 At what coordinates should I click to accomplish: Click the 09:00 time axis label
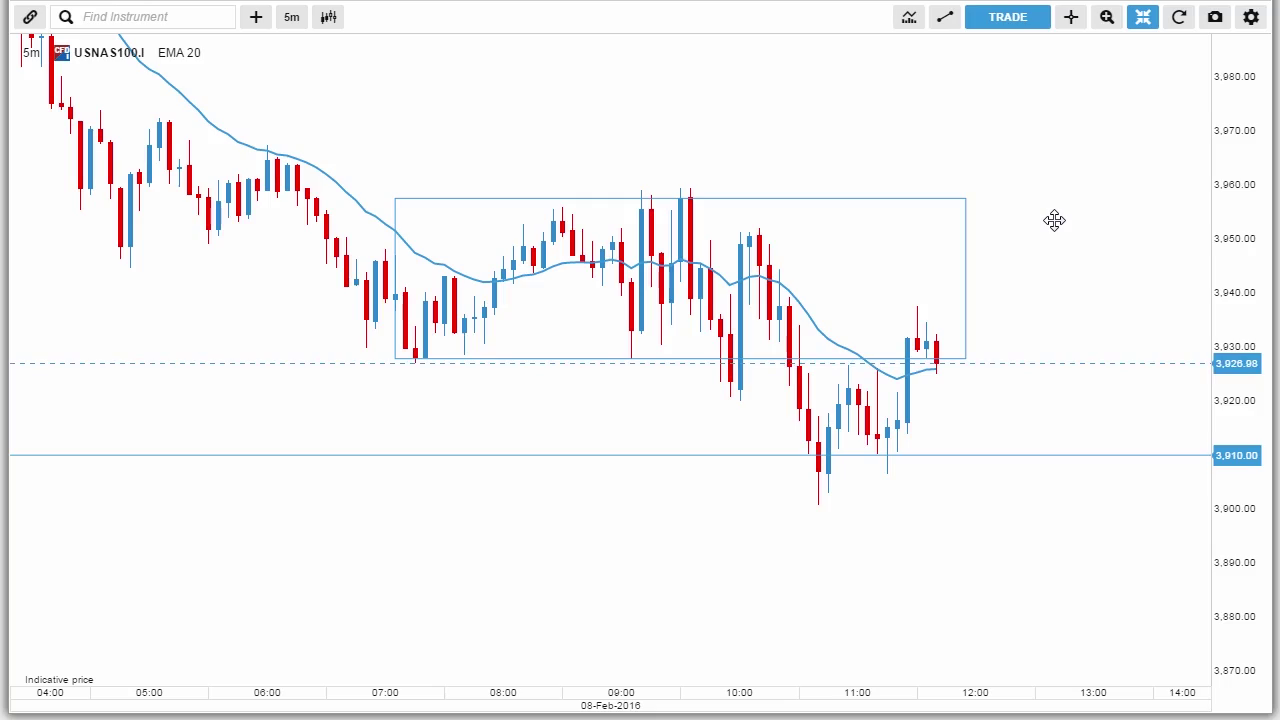coord(621,692)
